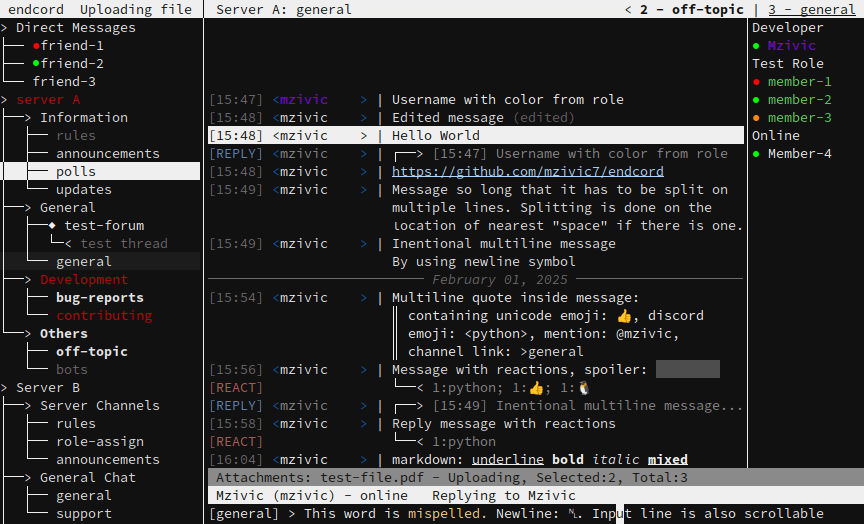Select the polls channel in server A

[x=76, y=172]
